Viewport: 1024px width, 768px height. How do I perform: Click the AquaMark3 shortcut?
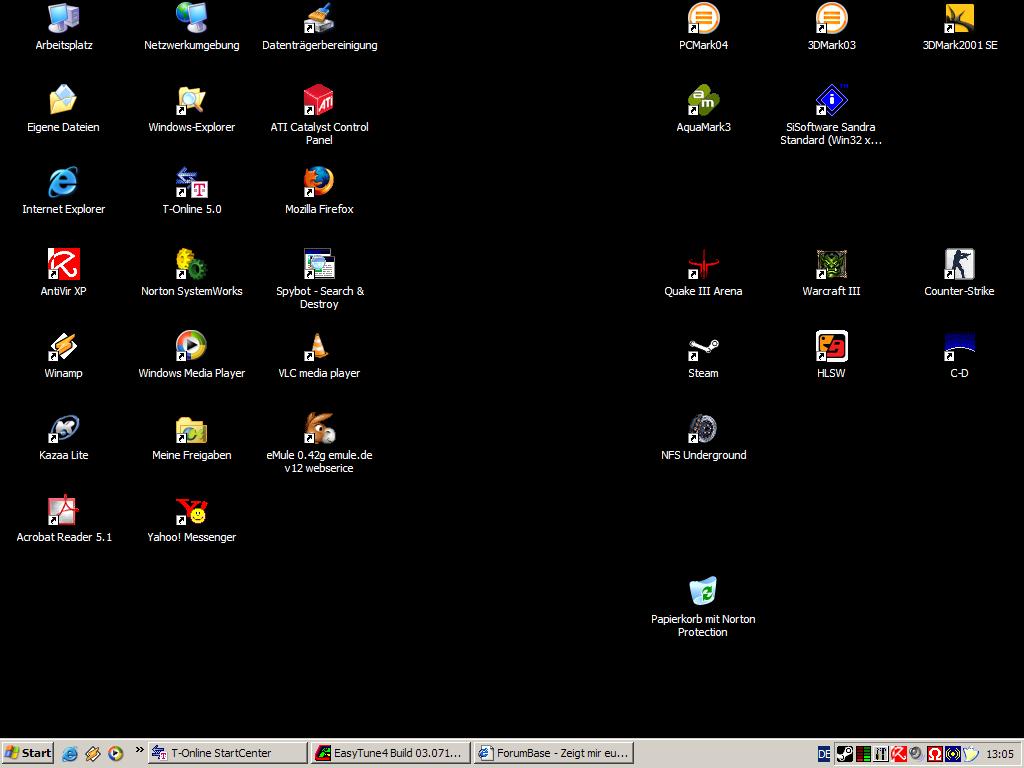pyautogui.click(x=703, y=109)
